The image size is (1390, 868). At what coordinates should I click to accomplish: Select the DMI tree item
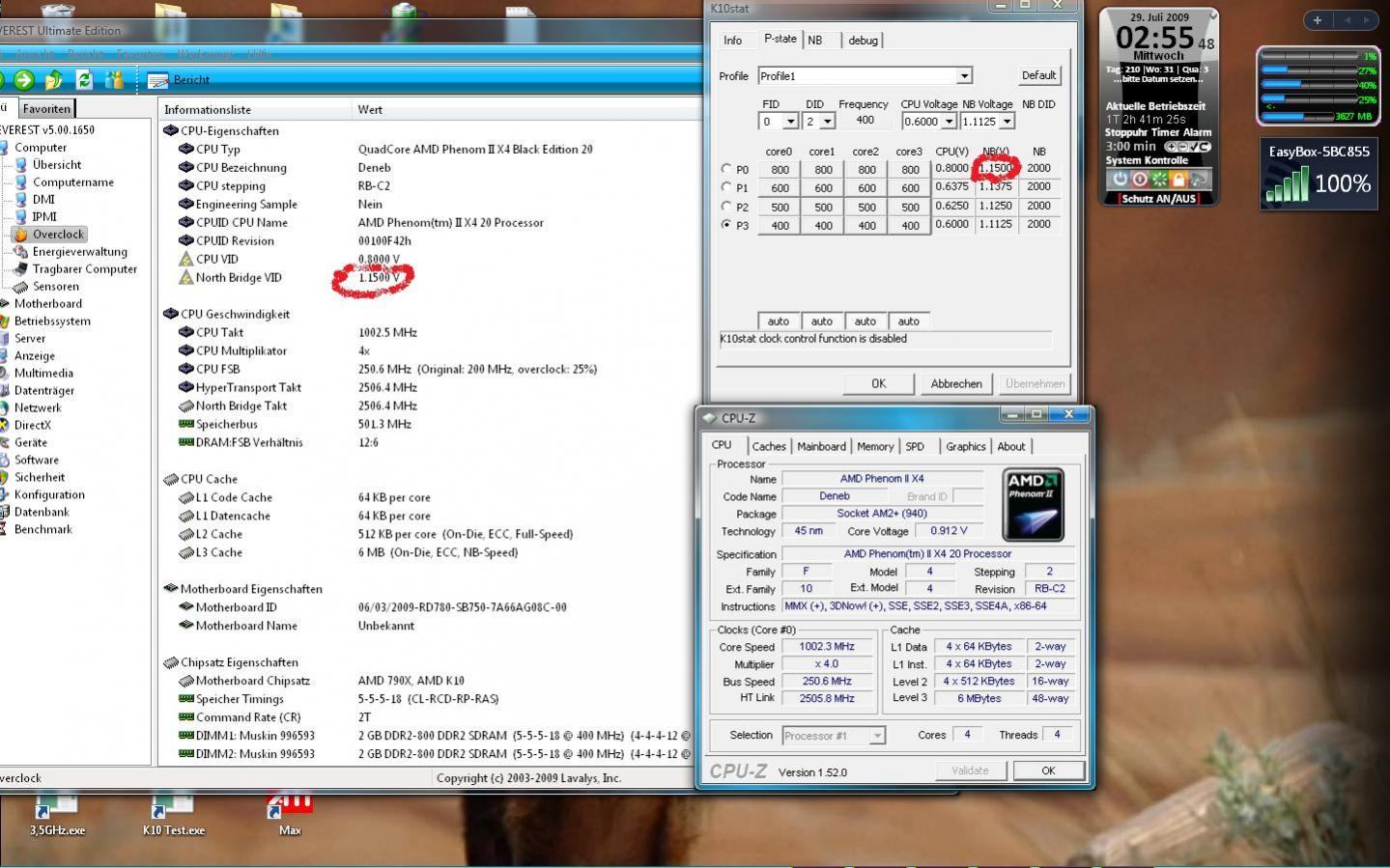pyautogui.click(x=43, y=200)
